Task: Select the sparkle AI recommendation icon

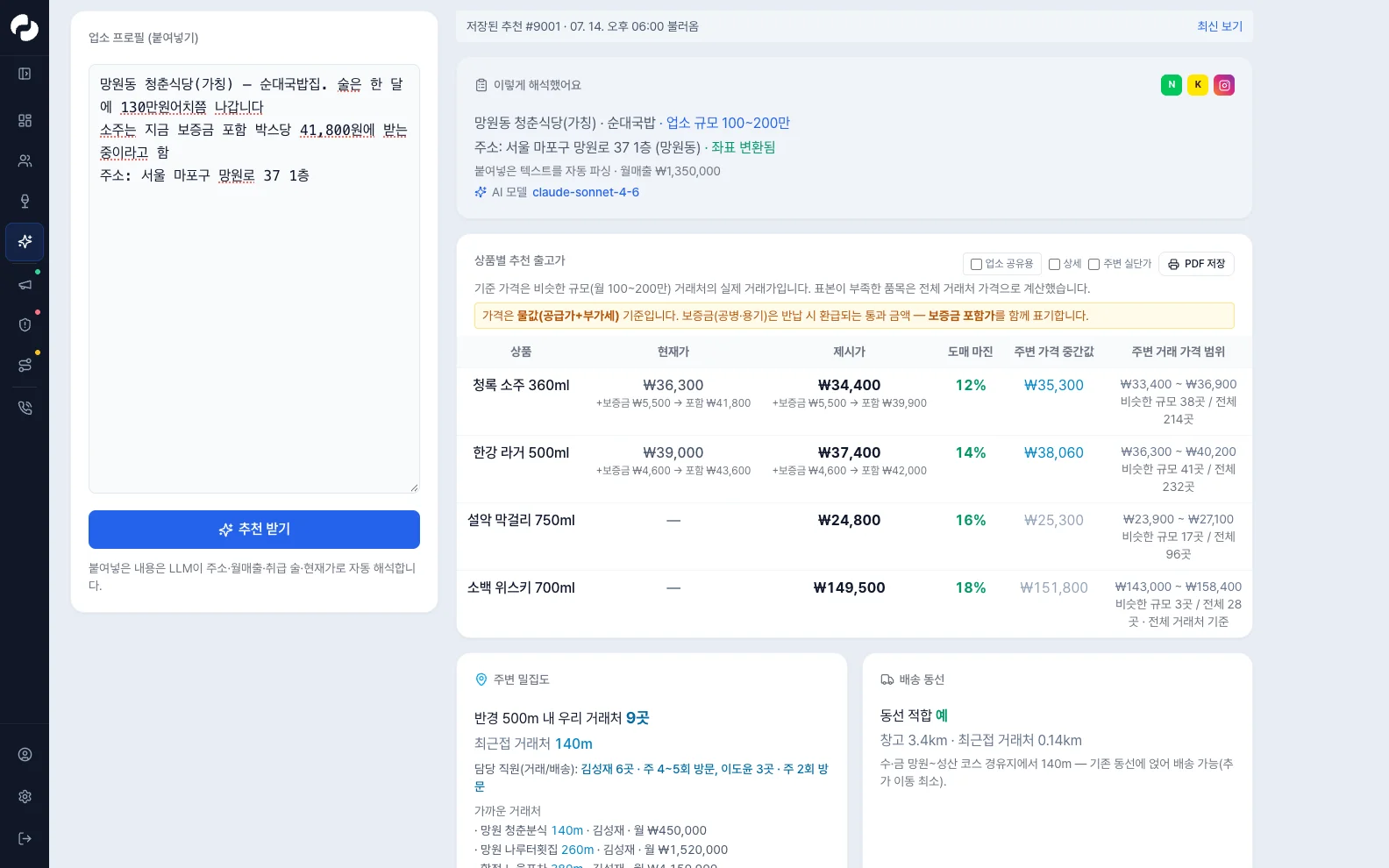Action: point(25,241)
